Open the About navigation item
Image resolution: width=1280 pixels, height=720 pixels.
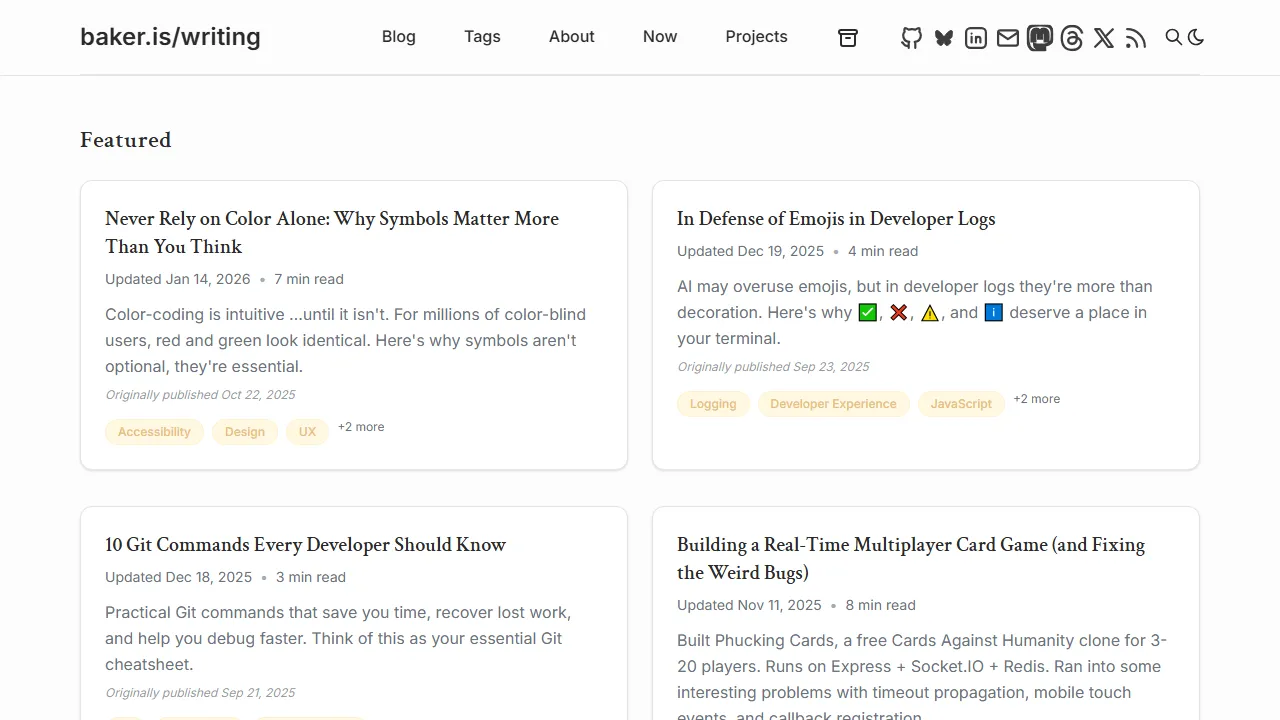point(571,37)
